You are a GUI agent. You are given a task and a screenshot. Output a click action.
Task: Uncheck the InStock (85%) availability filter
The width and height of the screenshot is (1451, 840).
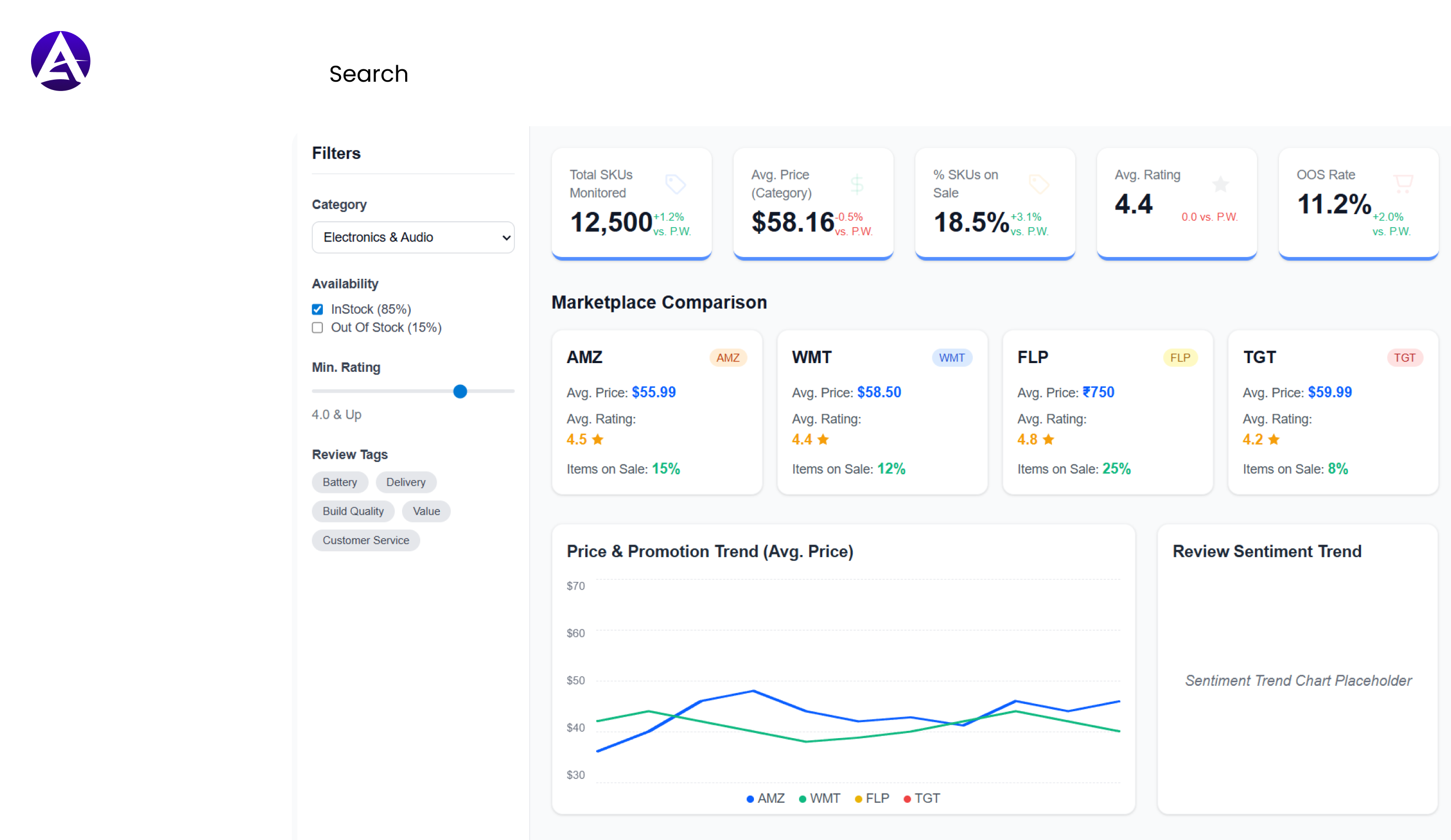(317, 309)
